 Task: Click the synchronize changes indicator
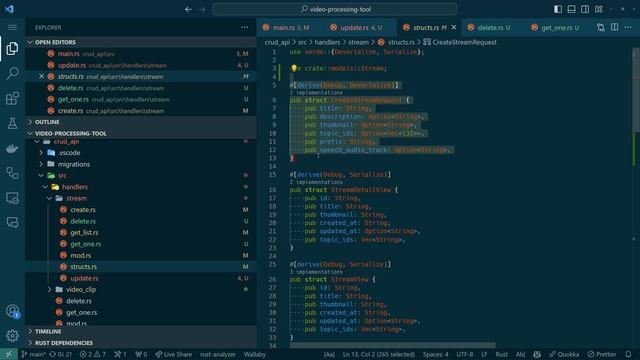(60, 354)
